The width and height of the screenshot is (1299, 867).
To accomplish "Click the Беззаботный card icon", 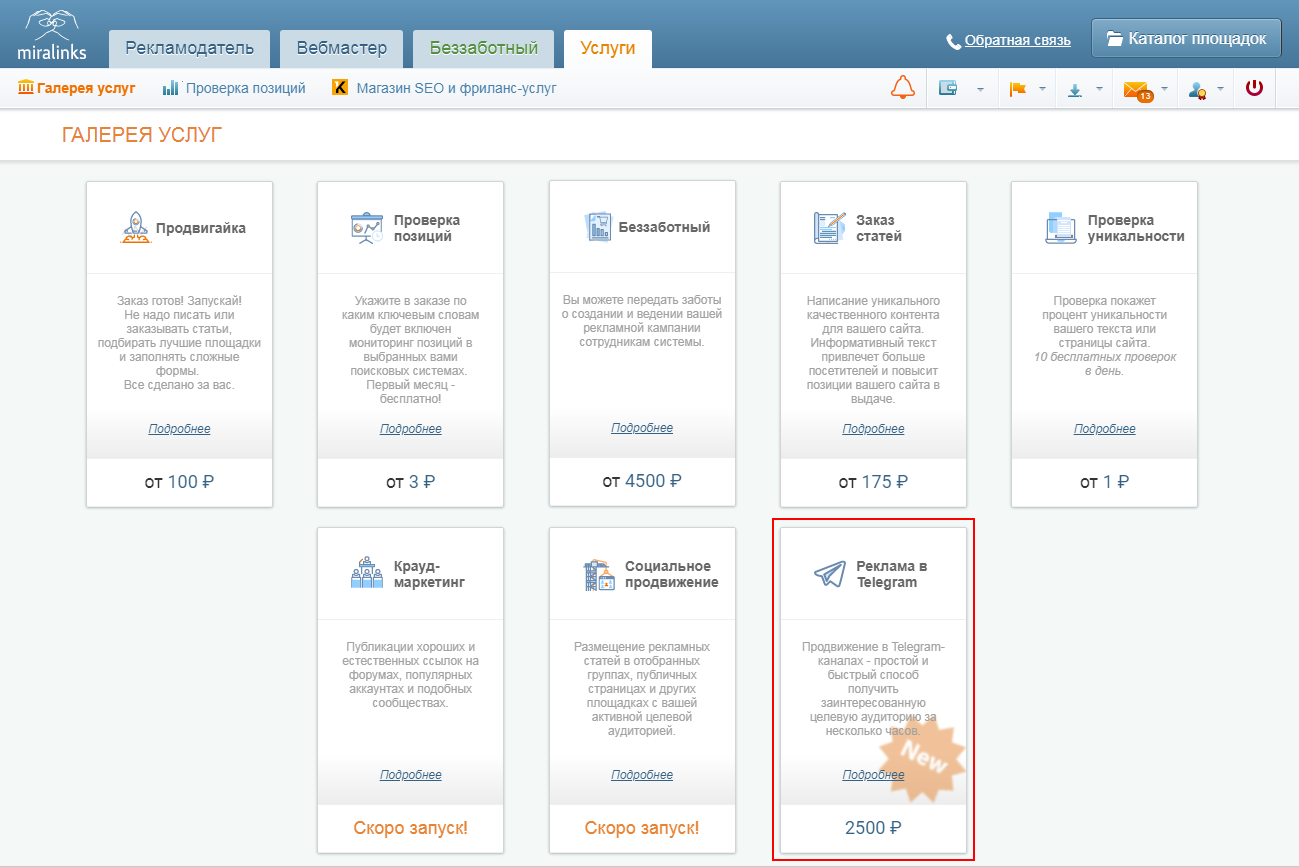I will (597, 227).
